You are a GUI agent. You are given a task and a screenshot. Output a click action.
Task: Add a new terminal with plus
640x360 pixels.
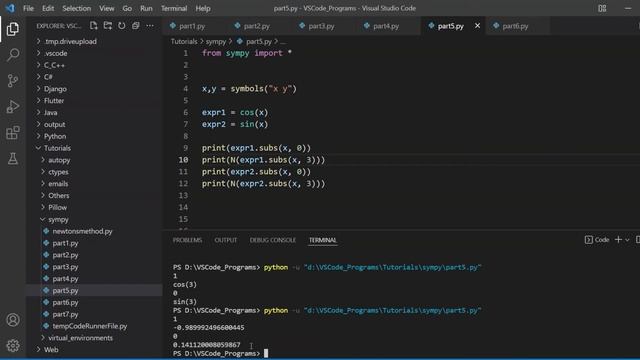coord(618,240)
